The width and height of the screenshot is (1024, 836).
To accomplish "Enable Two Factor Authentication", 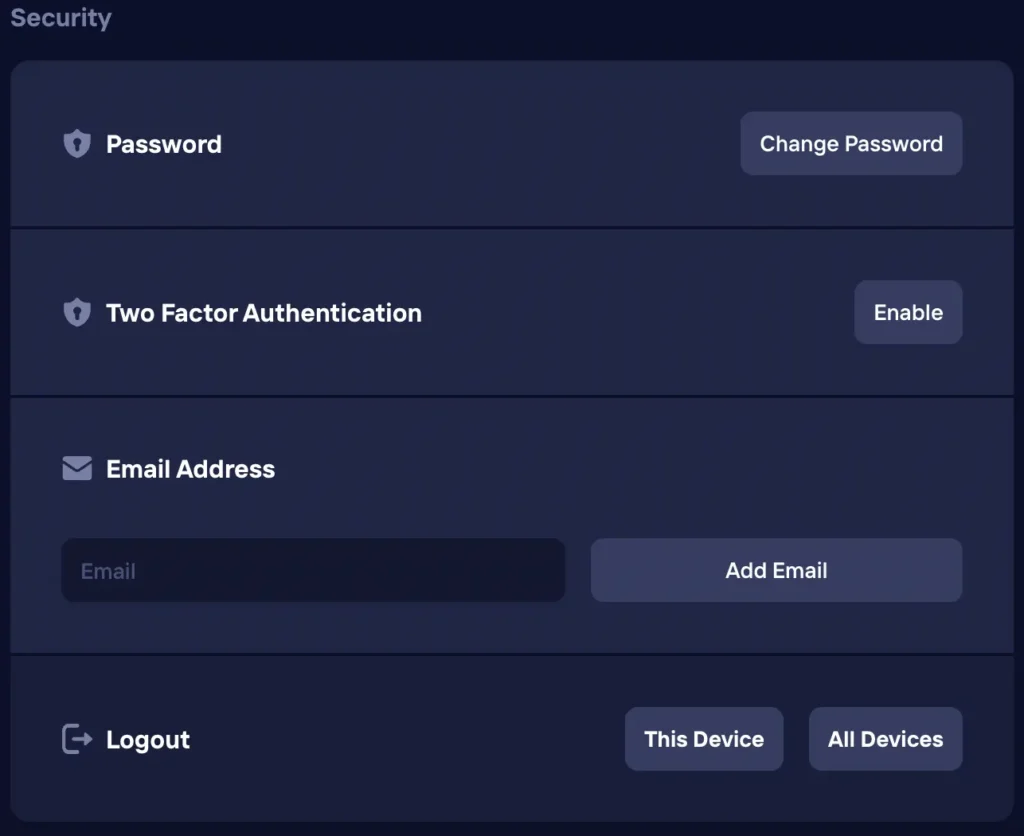I will pyautogui.click(x=908, y=313).
